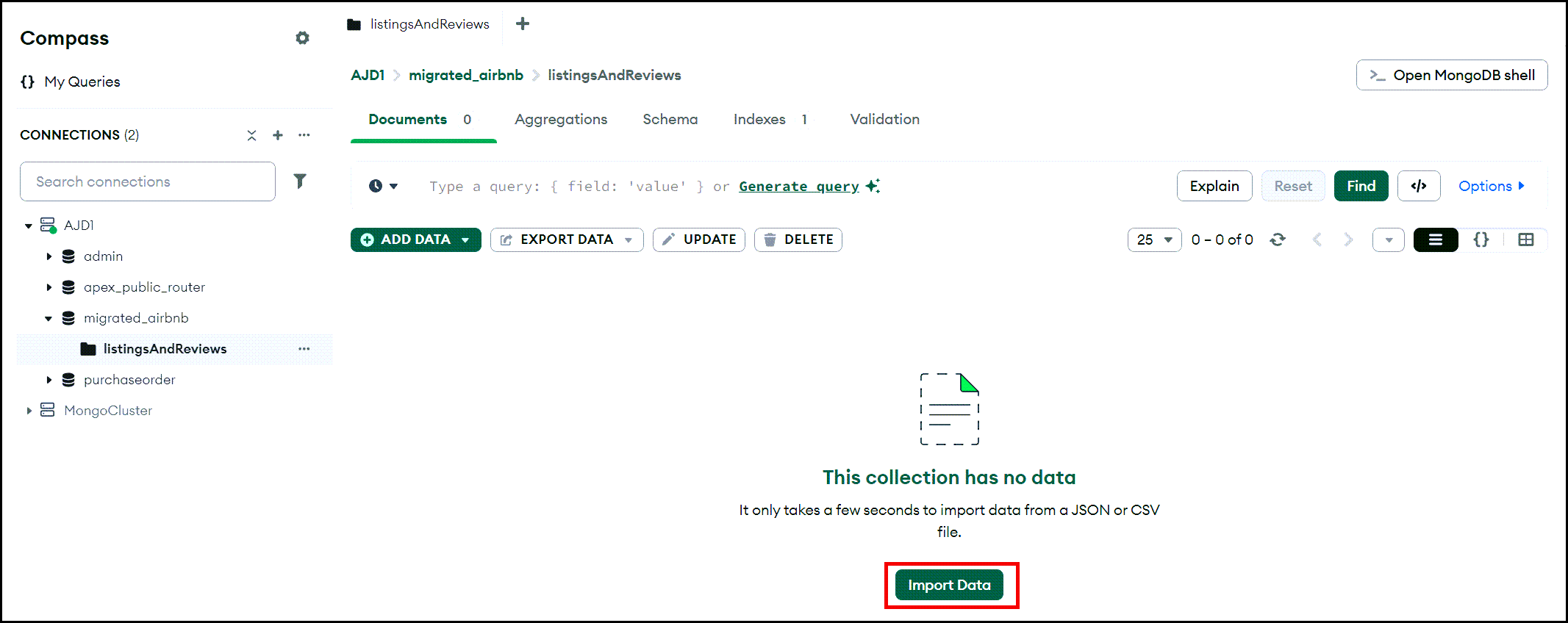
Task: Select the Indexes tab
Action: pos(770,120)
